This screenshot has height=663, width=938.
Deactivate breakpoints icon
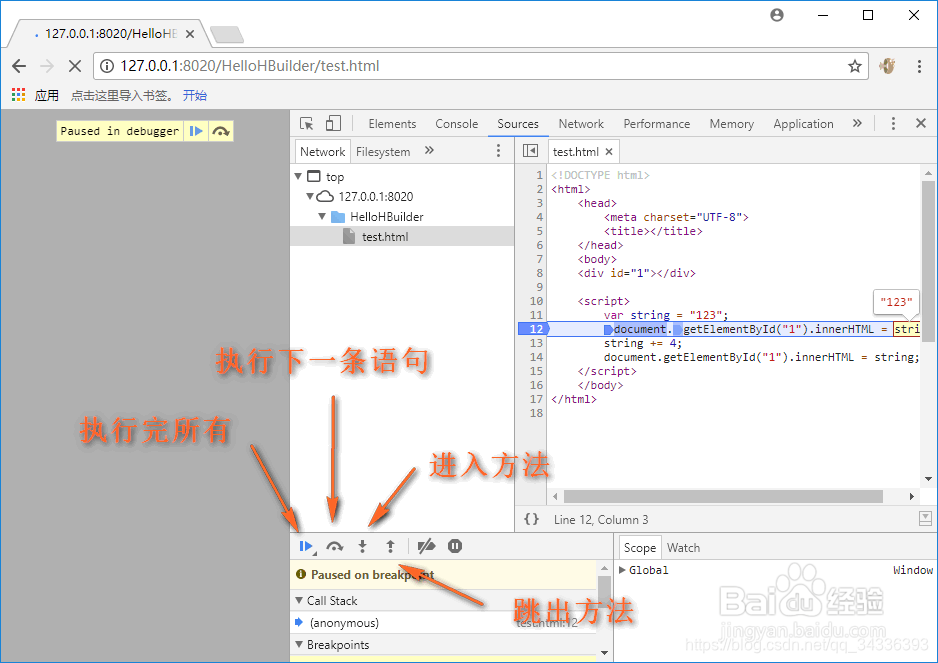426,546
